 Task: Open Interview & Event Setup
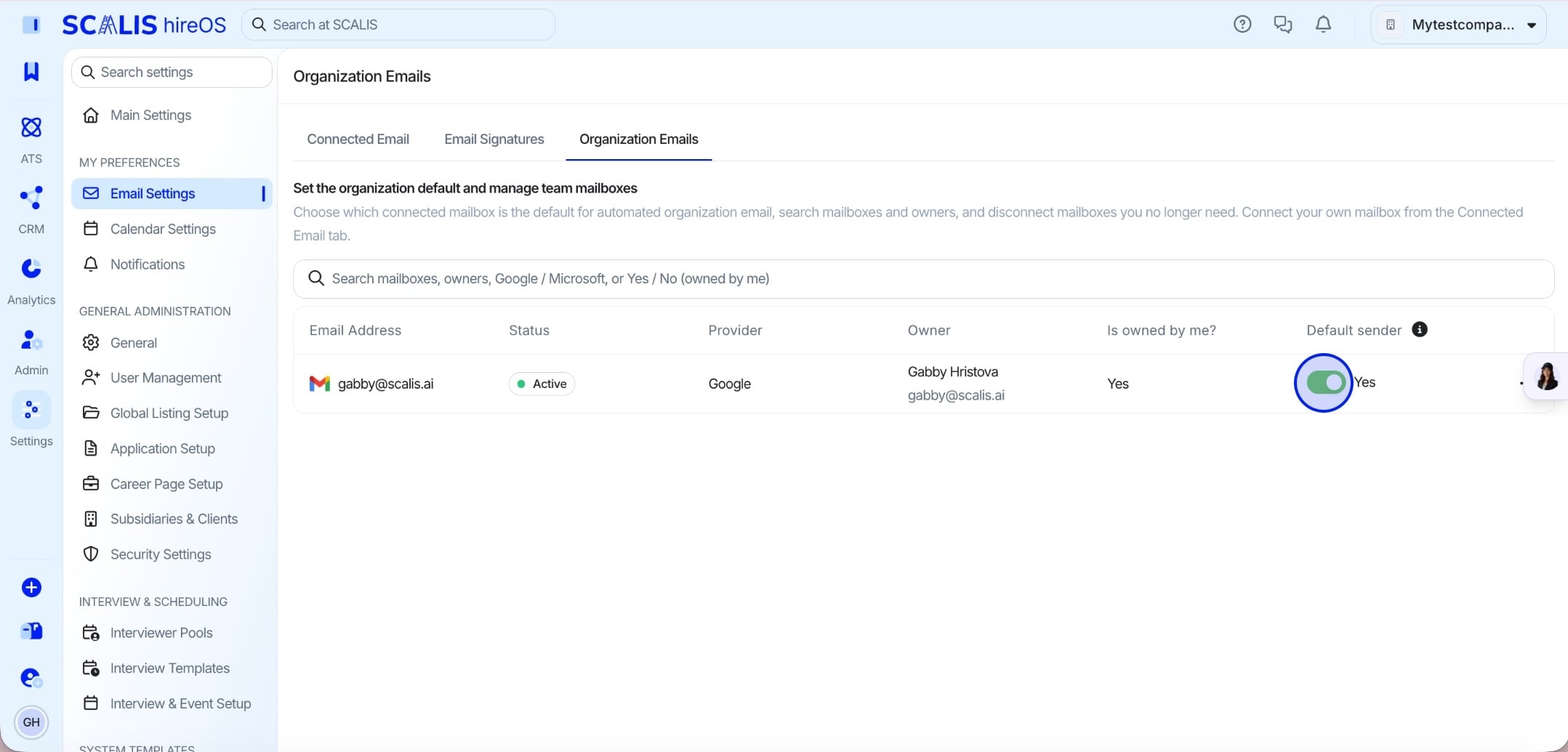[180, 703]
